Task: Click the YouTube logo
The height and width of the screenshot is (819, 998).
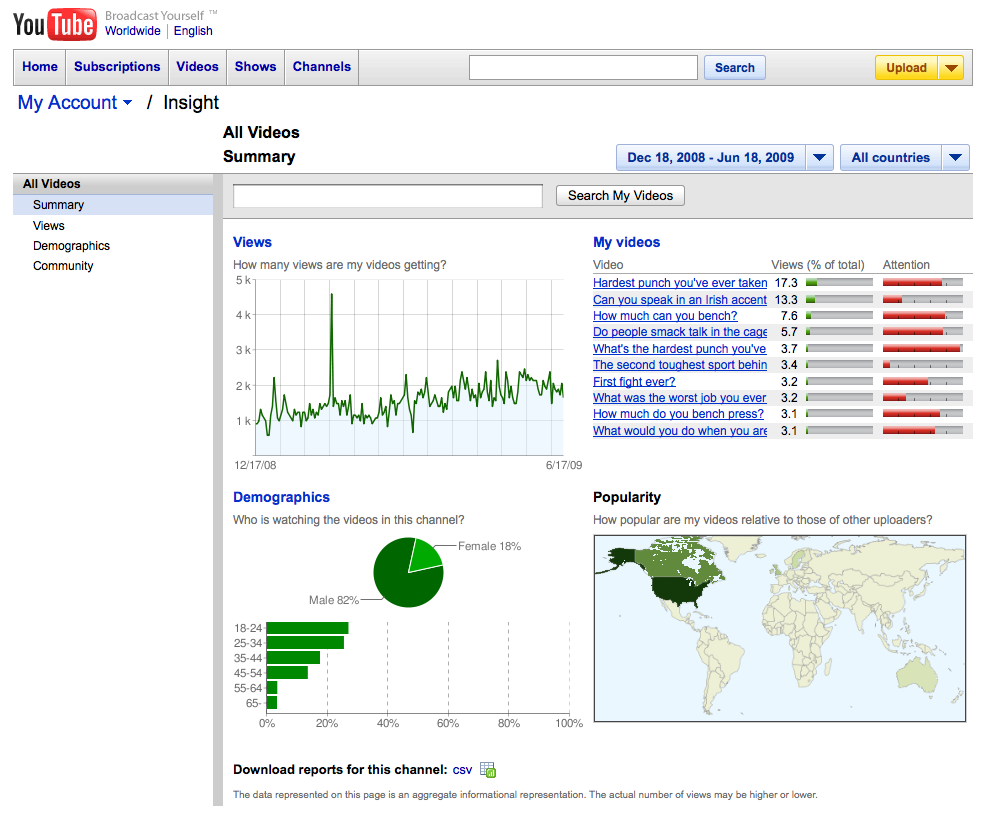Action: [55, 24]
